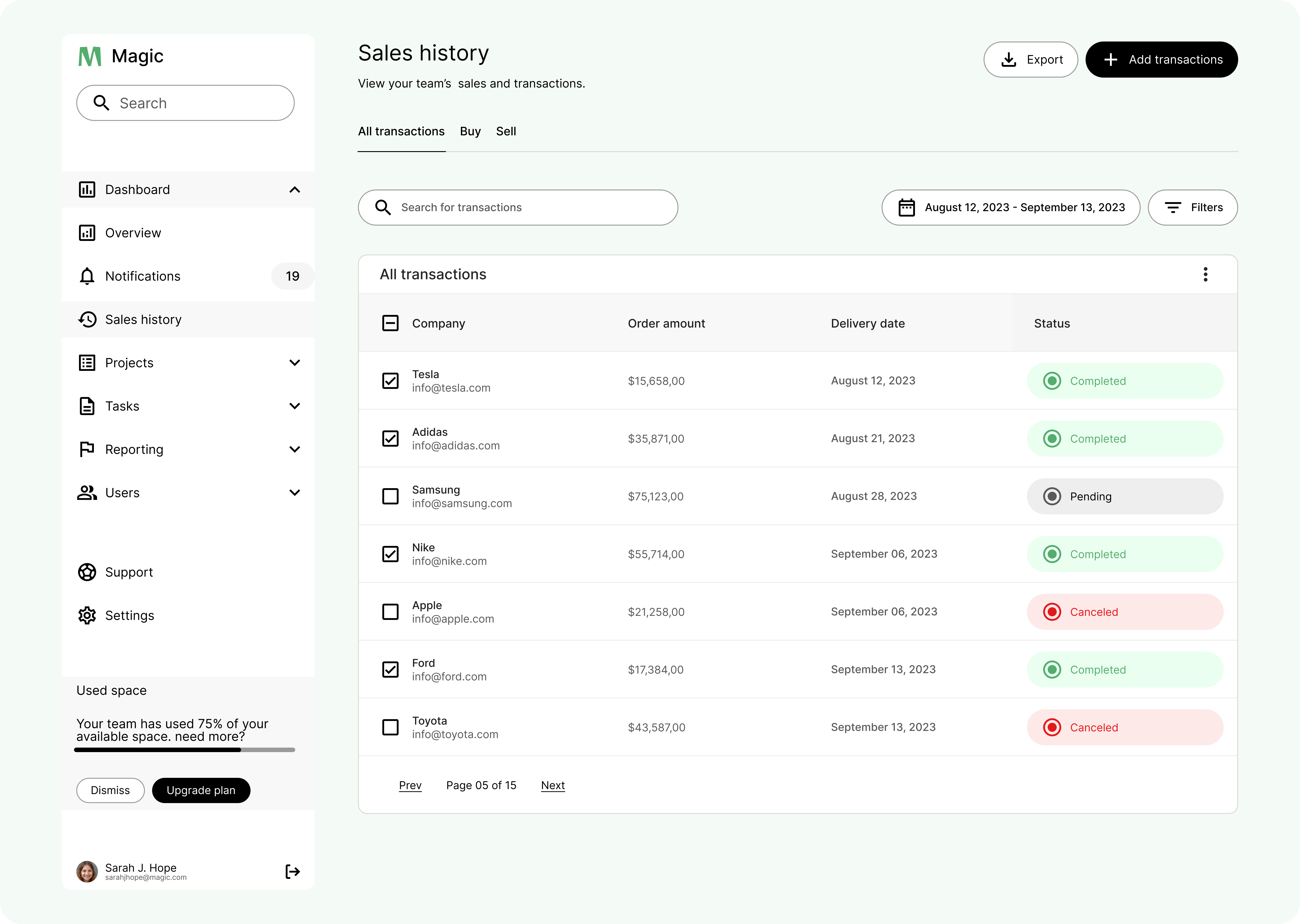Check the Samsung row checkbox
Screen dimensions: 1300x924
(x=390, y=496)
